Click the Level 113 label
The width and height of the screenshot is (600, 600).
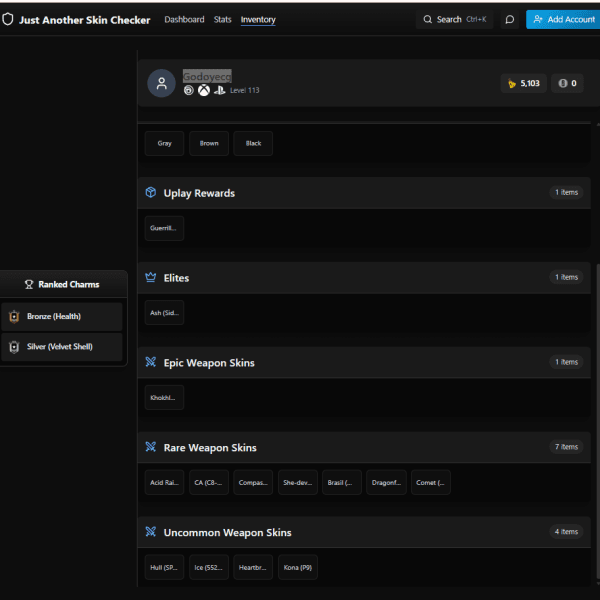click(x=245, y=91)
